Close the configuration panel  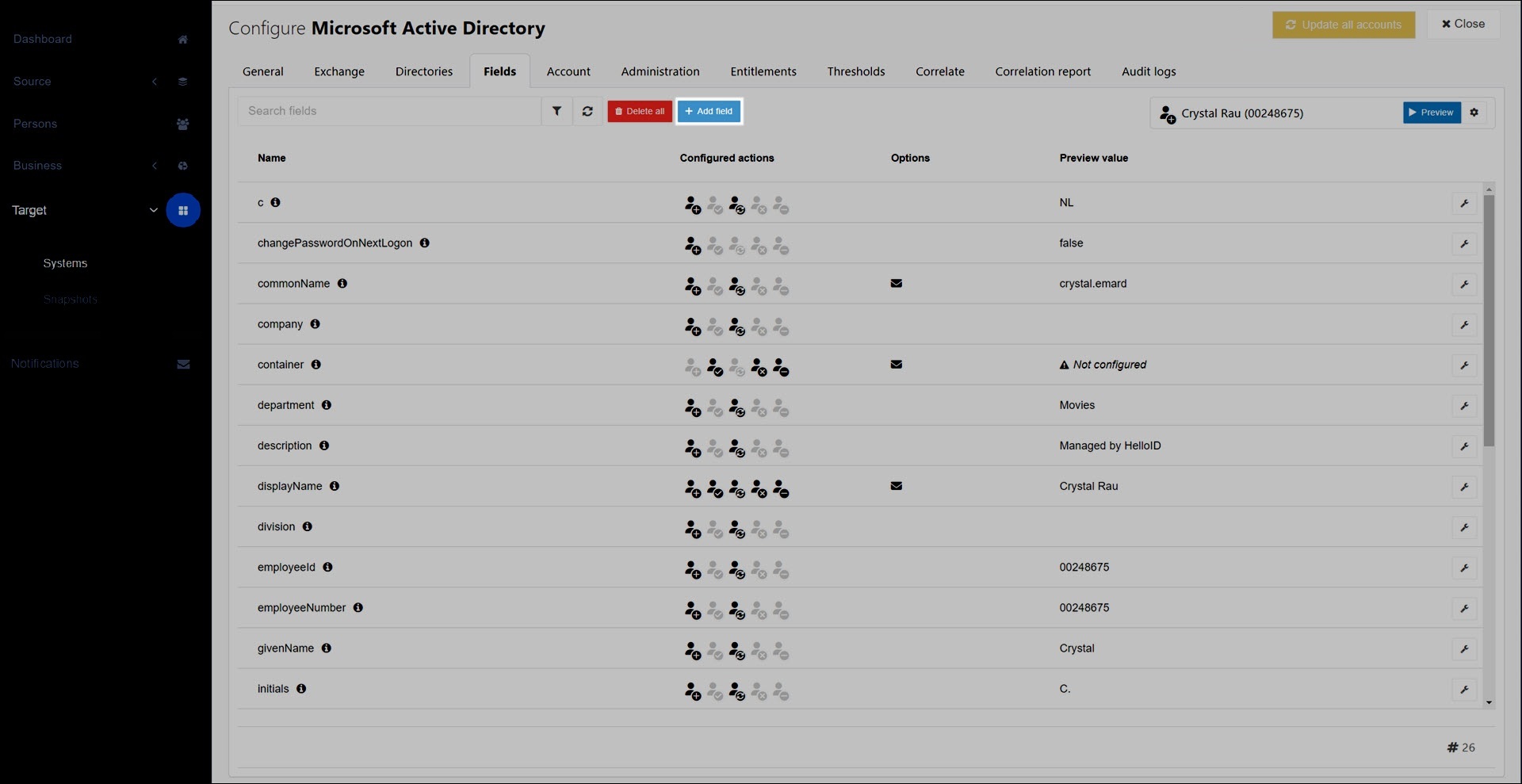click(1463, 24)
